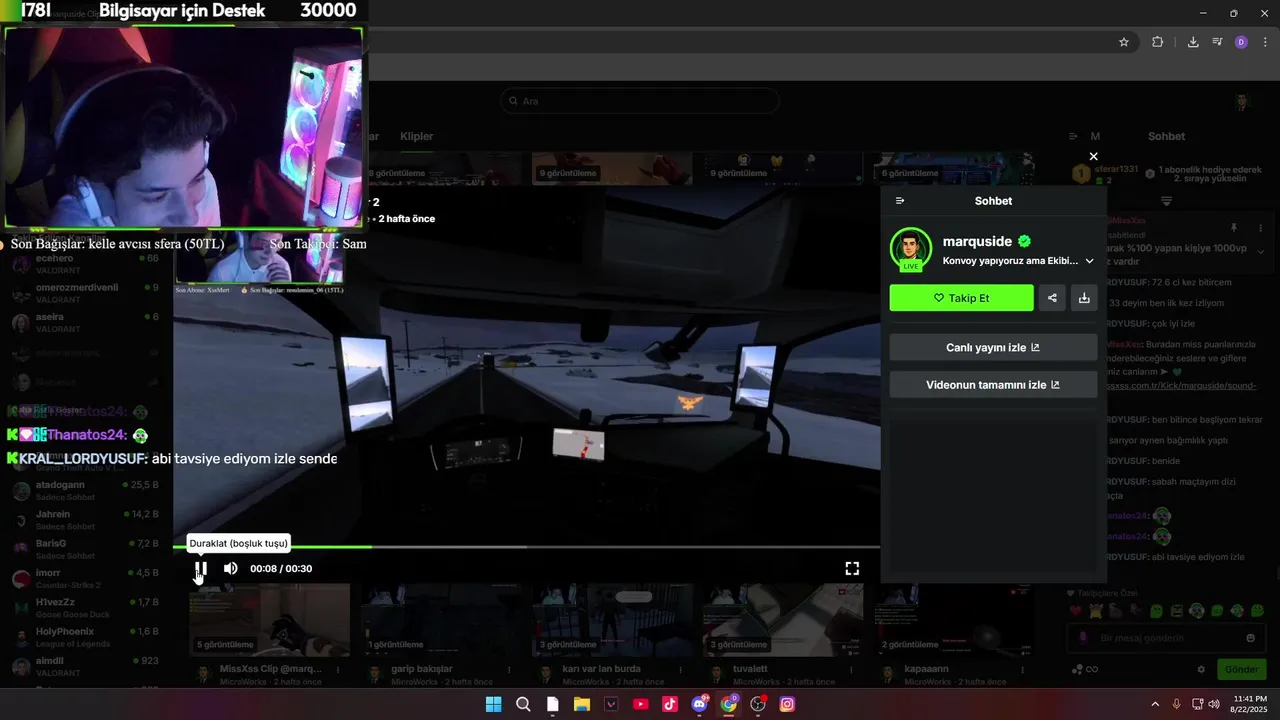Click the '00:08 / 00:30' time display

(x=281, y=568)
